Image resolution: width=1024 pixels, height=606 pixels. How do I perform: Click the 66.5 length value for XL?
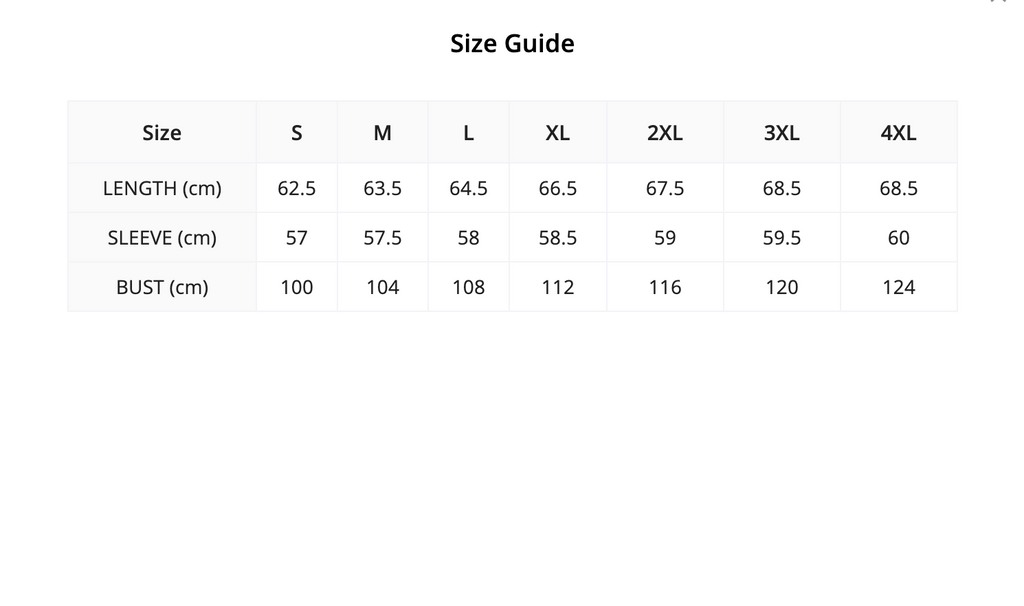[x=558, y=188]
